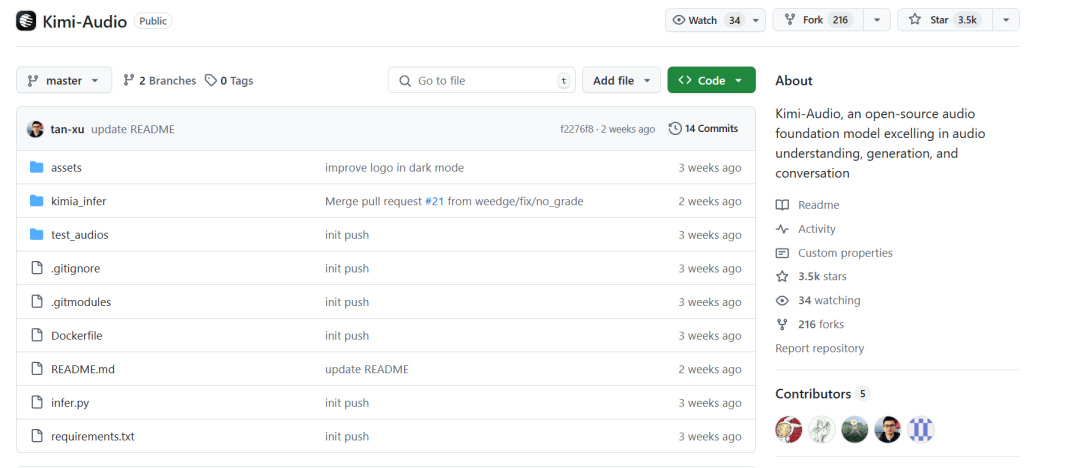Open the 0 Tags link

[x=229, y=81]
